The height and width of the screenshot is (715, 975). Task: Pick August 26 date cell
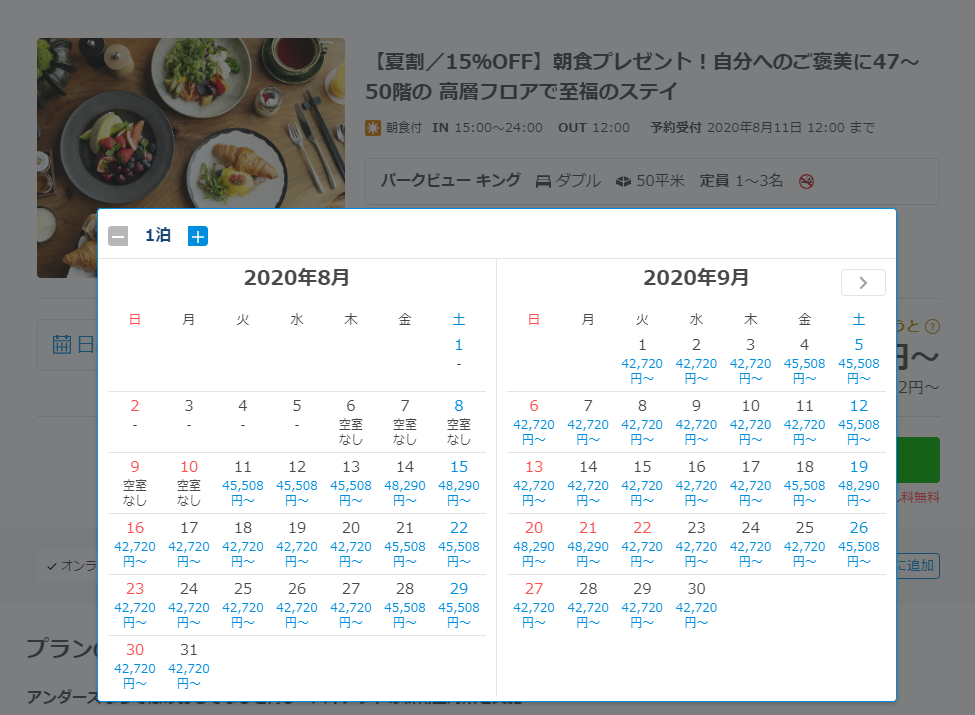297,605
